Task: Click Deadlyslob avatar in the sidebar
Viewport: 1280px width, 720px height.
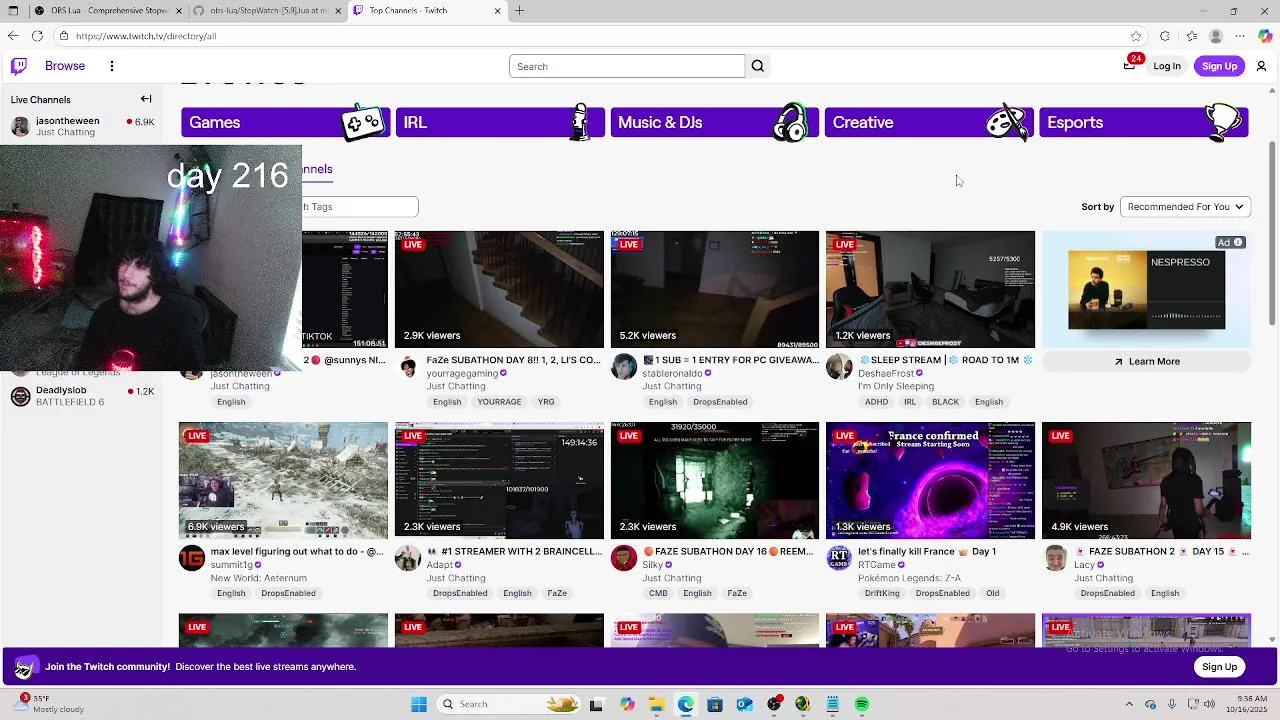Action: (20, 396)
